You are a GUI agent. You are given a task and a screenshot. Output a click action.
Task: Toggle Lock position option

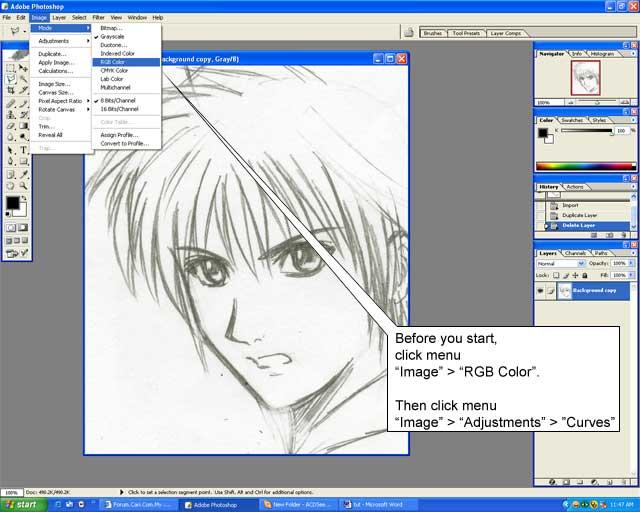576,276
